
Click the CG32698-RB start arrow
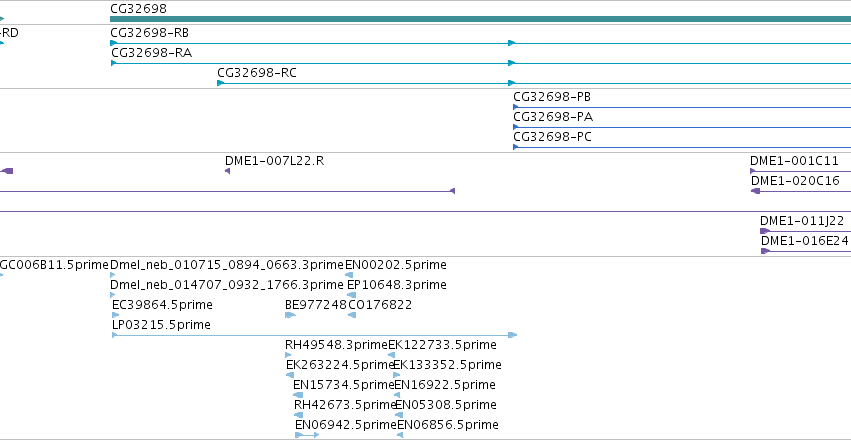click(x=113, y=43)
